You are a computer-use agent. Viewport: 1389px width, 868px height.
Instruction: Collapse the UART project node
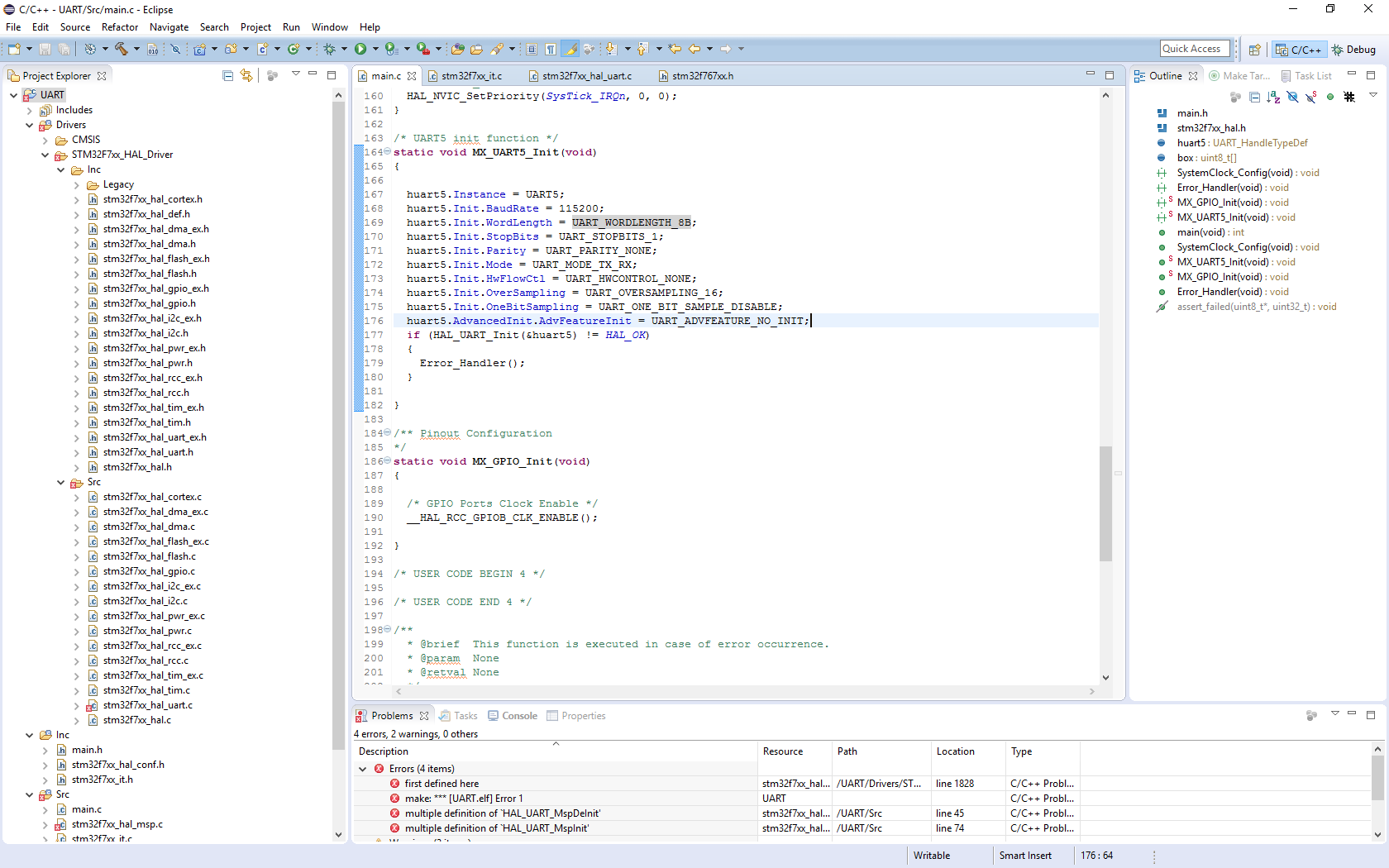pos(13,95)
